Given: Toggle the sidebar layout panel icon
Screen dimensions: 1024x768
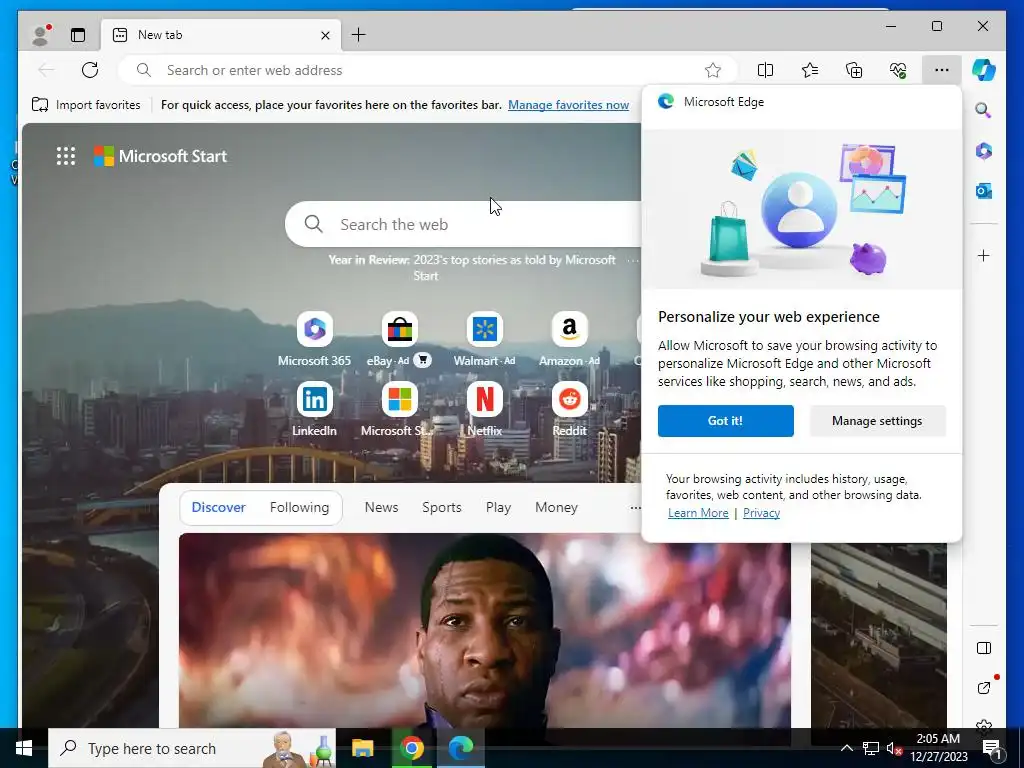Looking at the screenshot, I should 984,648.
